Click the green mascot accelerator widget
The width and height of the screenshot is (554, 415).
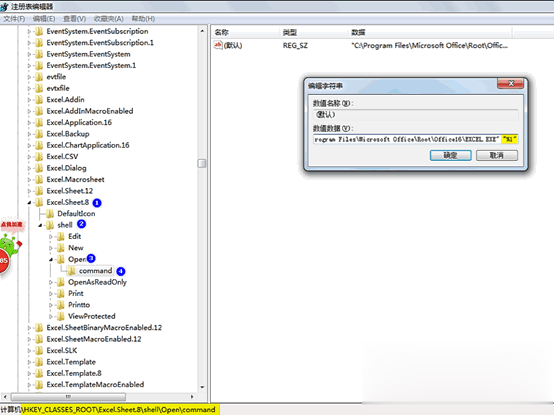pyautogui.click(x=10, y=245)
